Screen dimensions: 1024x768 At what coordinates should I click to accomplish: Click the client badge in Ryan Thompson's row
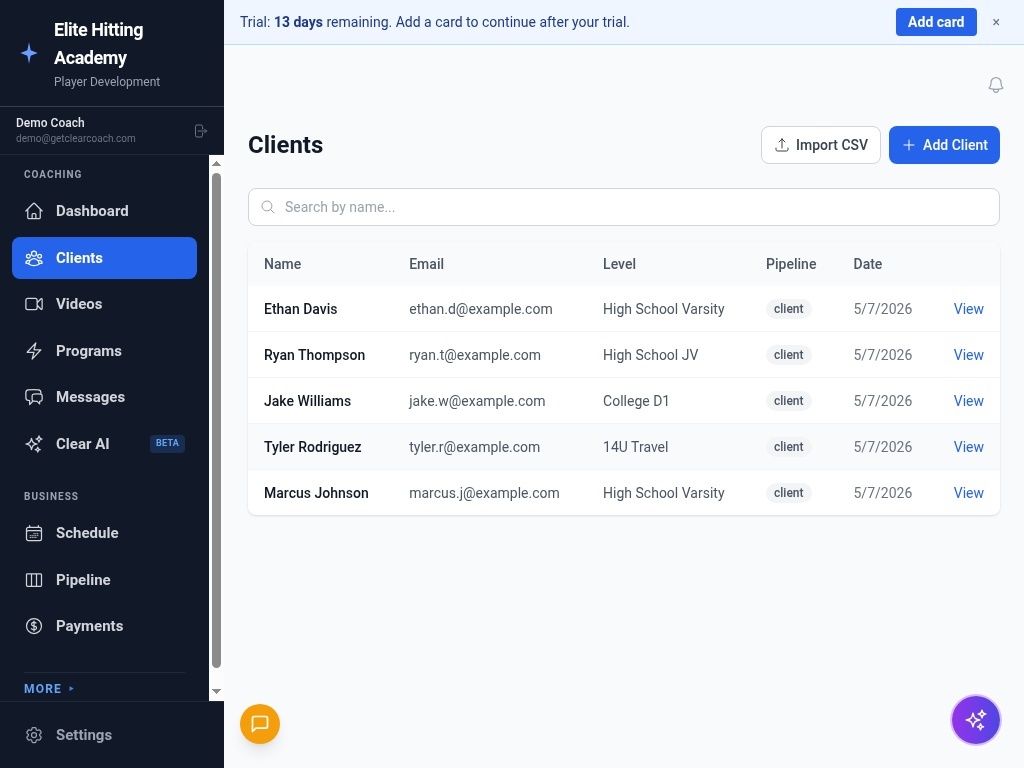[788, 355]
